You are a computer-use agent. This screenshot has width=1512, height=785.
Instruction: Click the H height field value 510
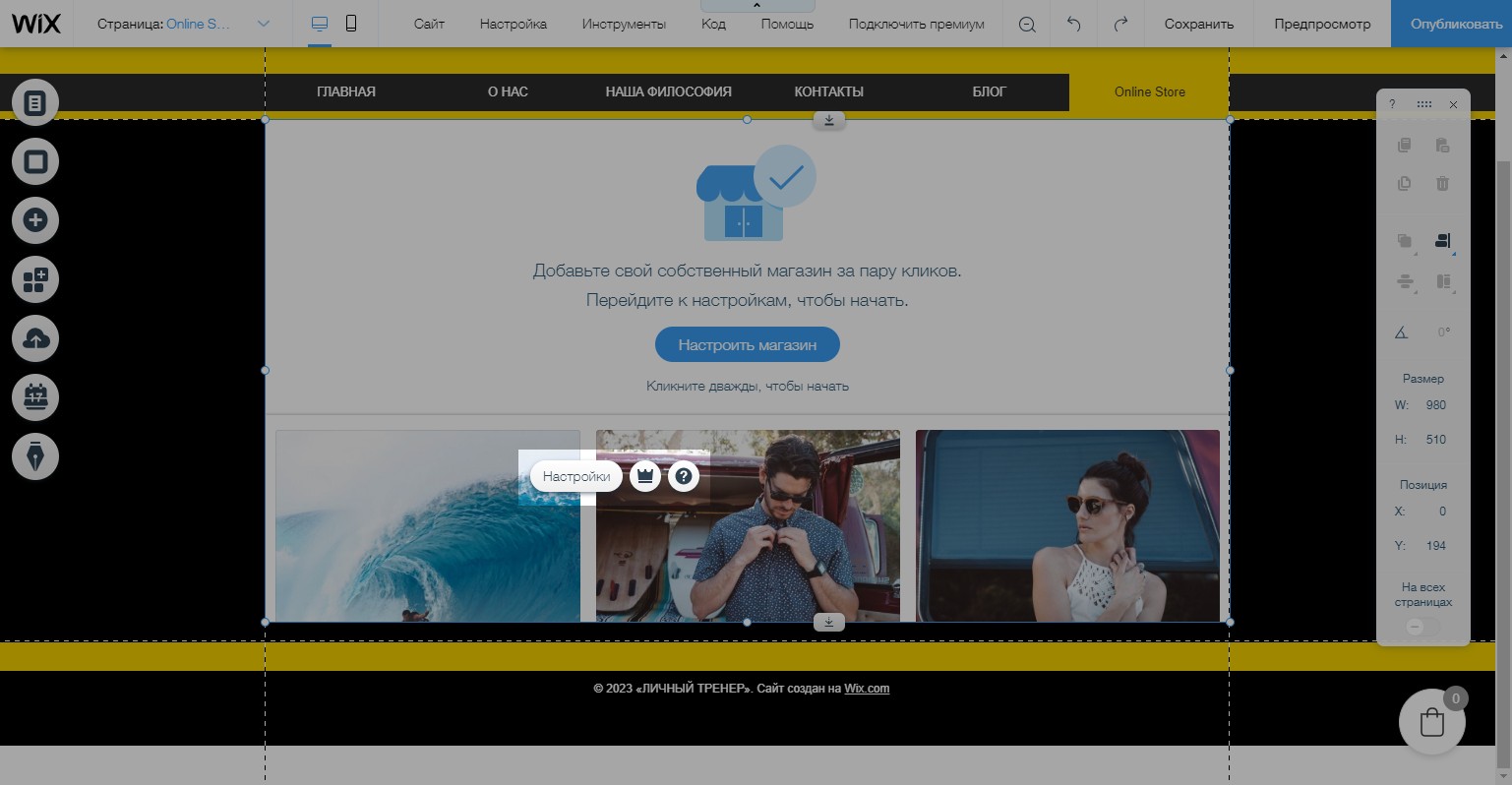tap(1436, 440)
